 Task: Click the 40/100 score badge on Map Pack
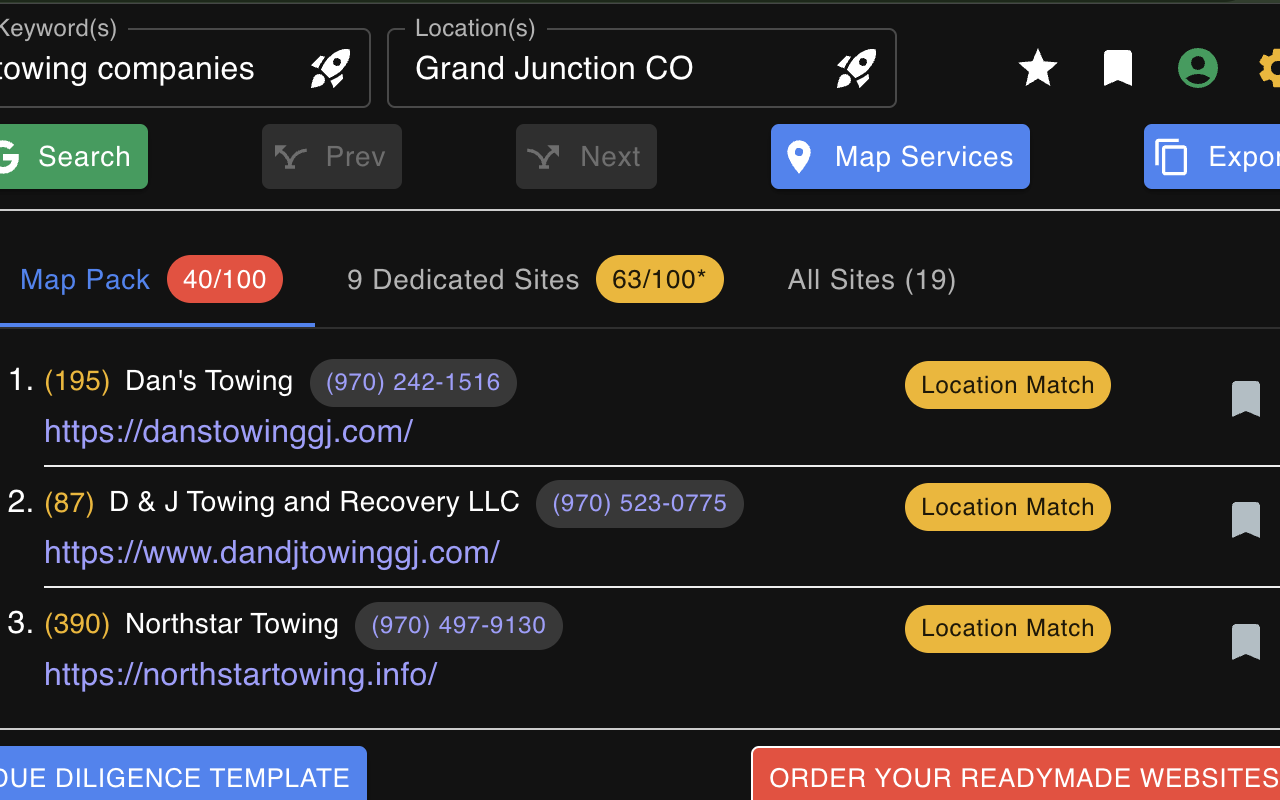click(224, 280)
